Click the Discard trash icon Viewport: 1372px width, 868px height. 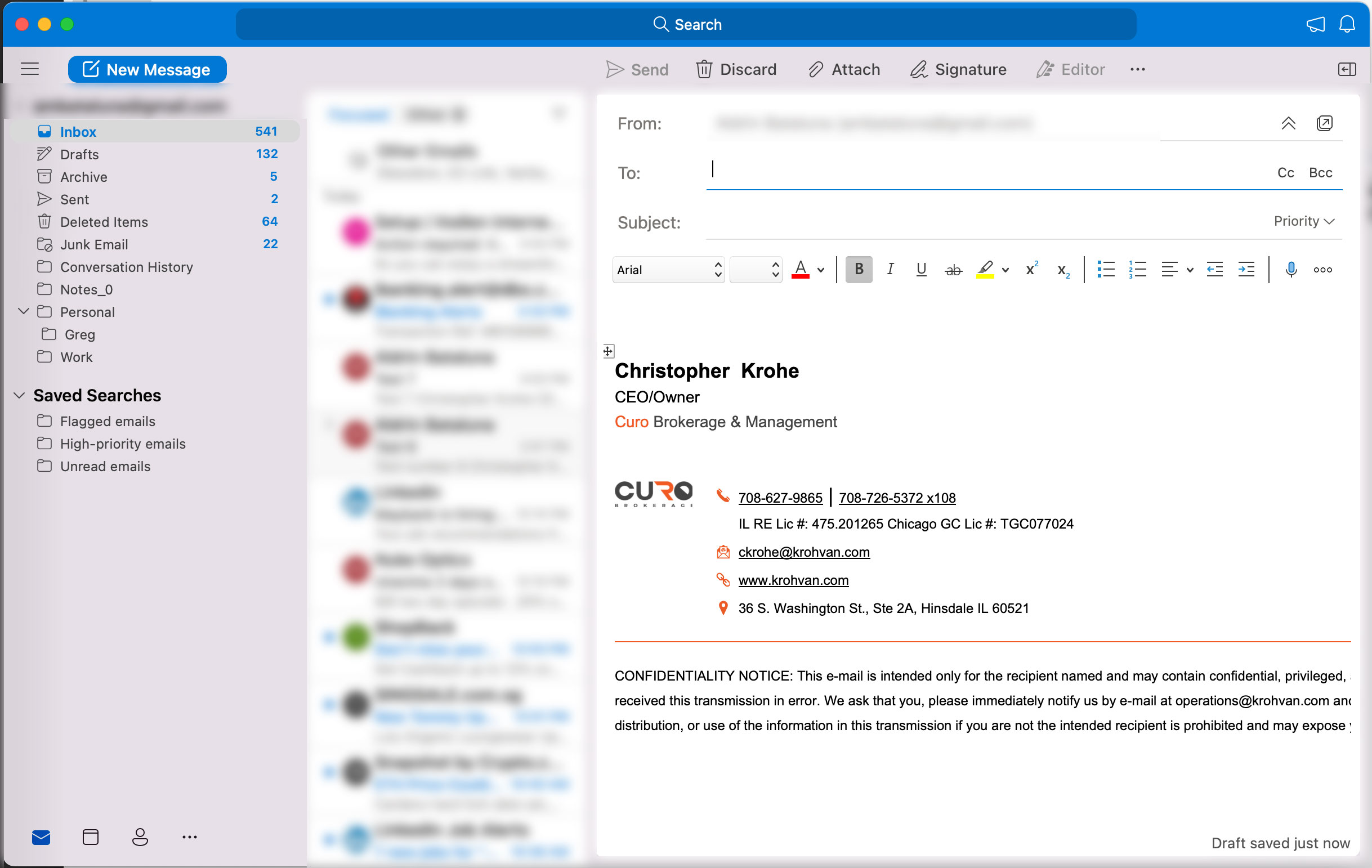pos(704,69)
